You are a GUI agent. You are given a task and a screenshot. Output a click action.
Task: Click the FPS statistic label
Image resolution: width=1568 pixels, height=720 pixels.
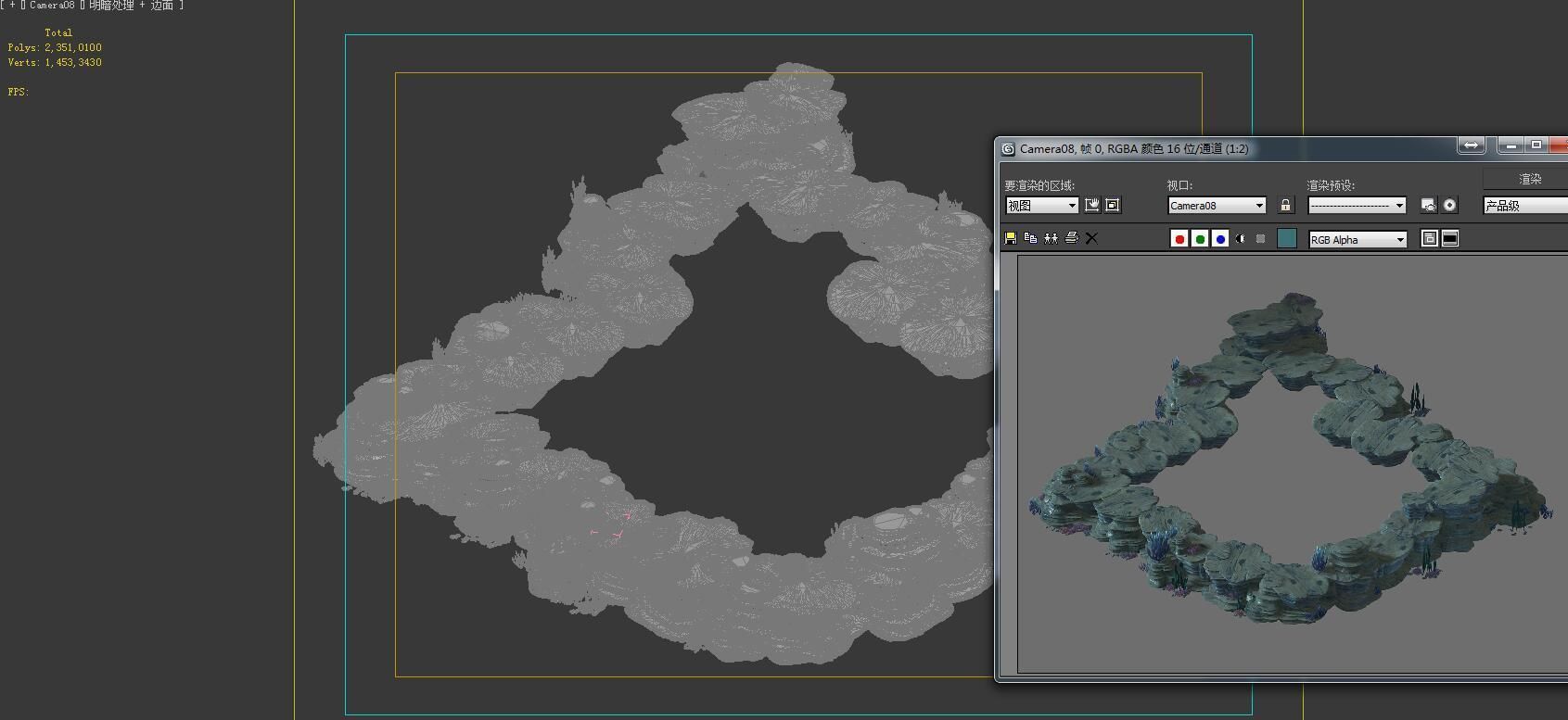pyautogui.click(x=19, y=92)
